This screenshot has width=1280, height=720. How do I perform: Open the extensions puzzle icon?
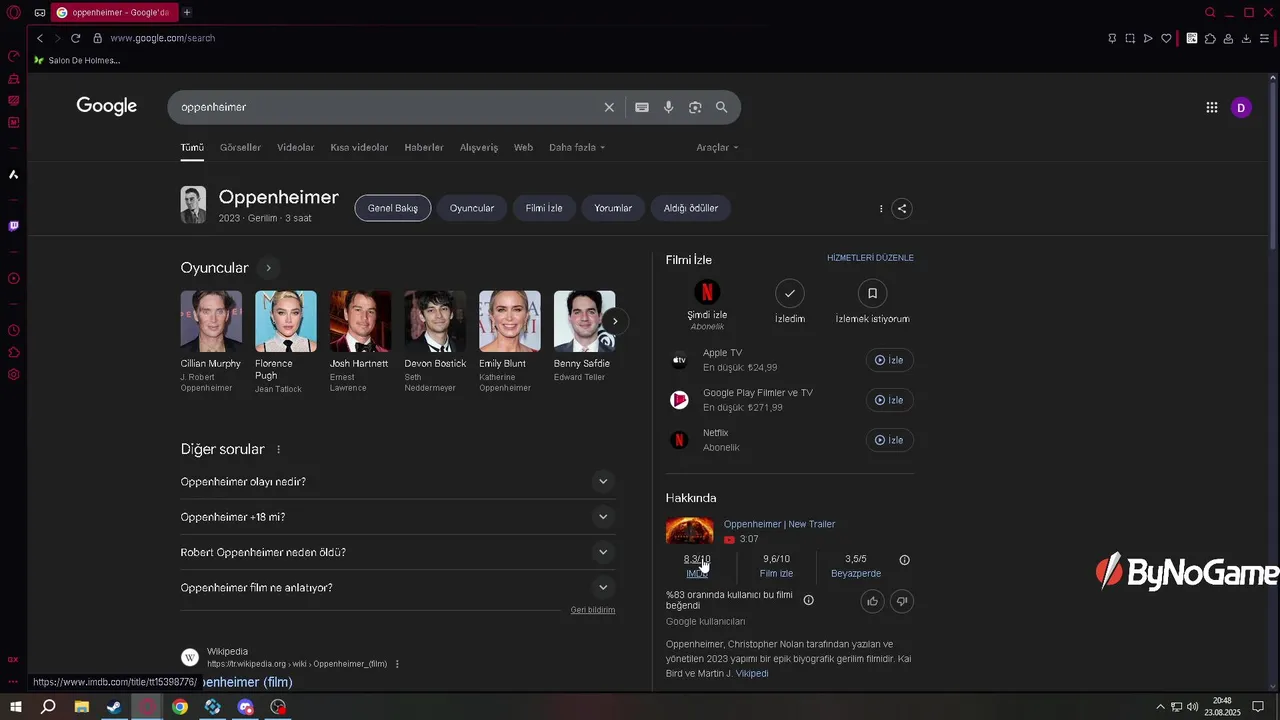click(1210, 38)
